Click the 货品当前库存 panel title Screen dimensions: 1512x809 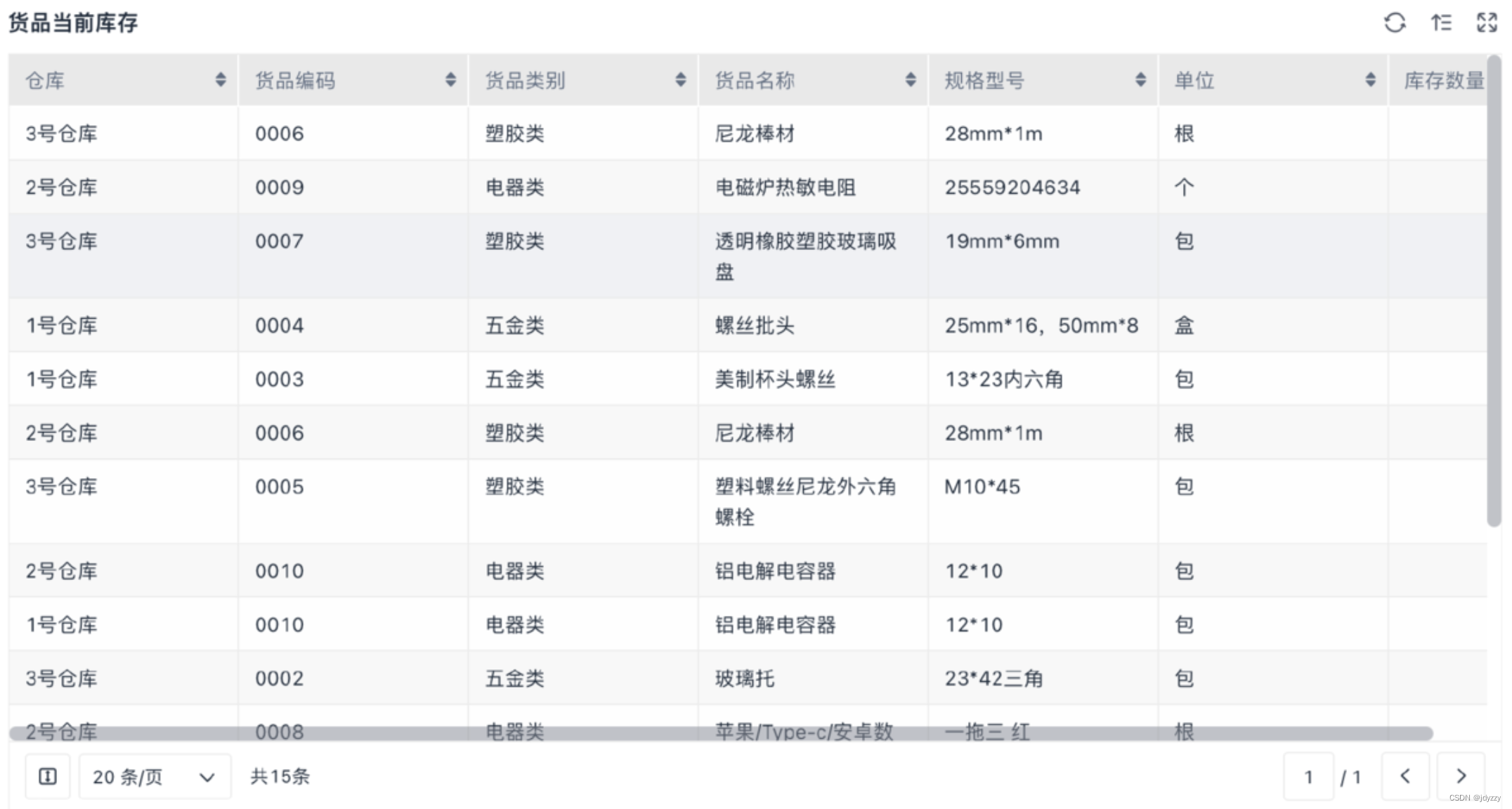coord(73,23)
